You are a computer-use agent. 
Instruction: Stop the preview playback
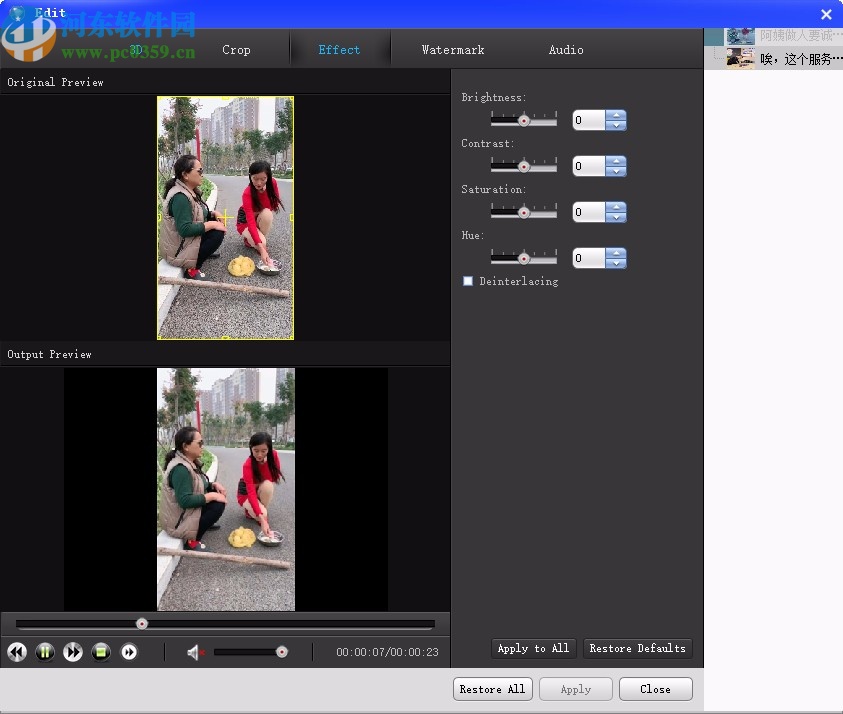click(x=100, y=652)
